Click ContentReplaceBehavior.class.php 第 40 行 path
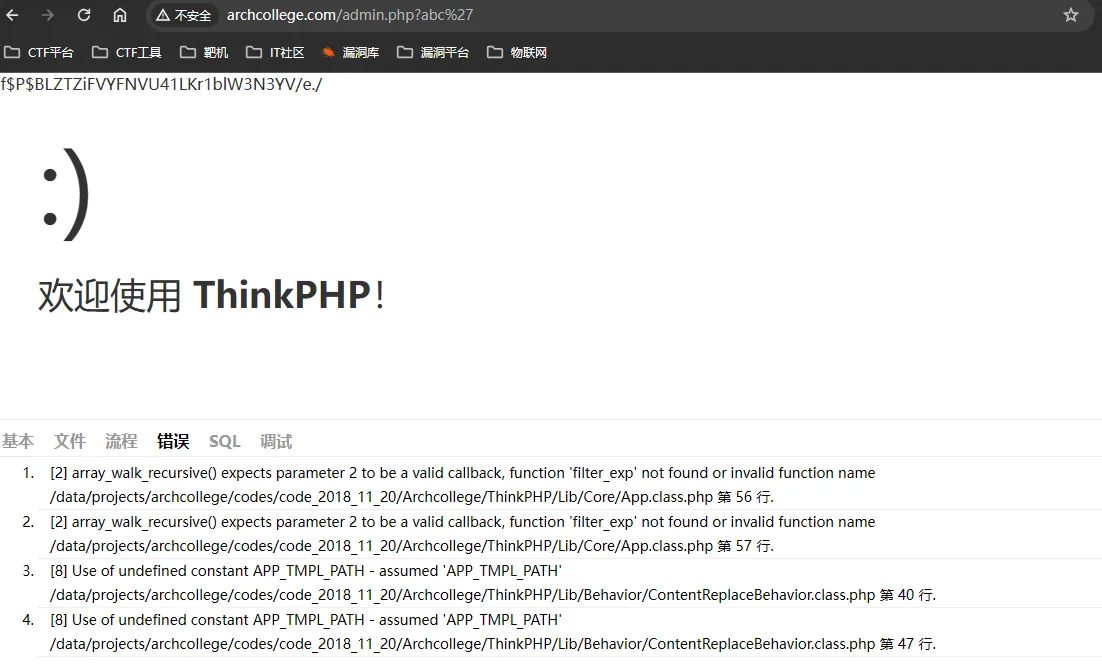1102x667 pixels. click(x=493, y=595)
